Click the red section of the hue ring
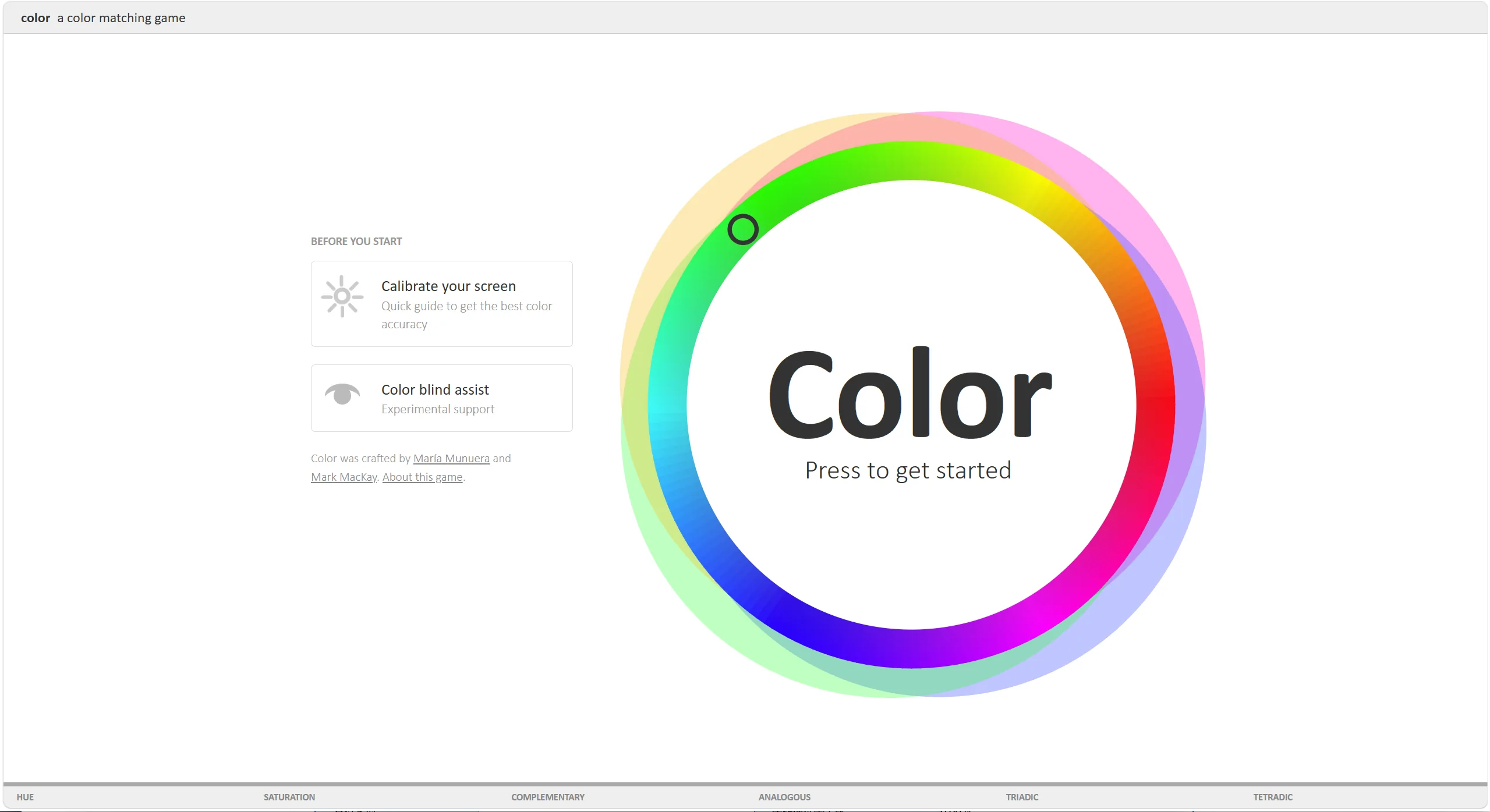Screen dimensions: 1490x812 (x=1155, y=402)
